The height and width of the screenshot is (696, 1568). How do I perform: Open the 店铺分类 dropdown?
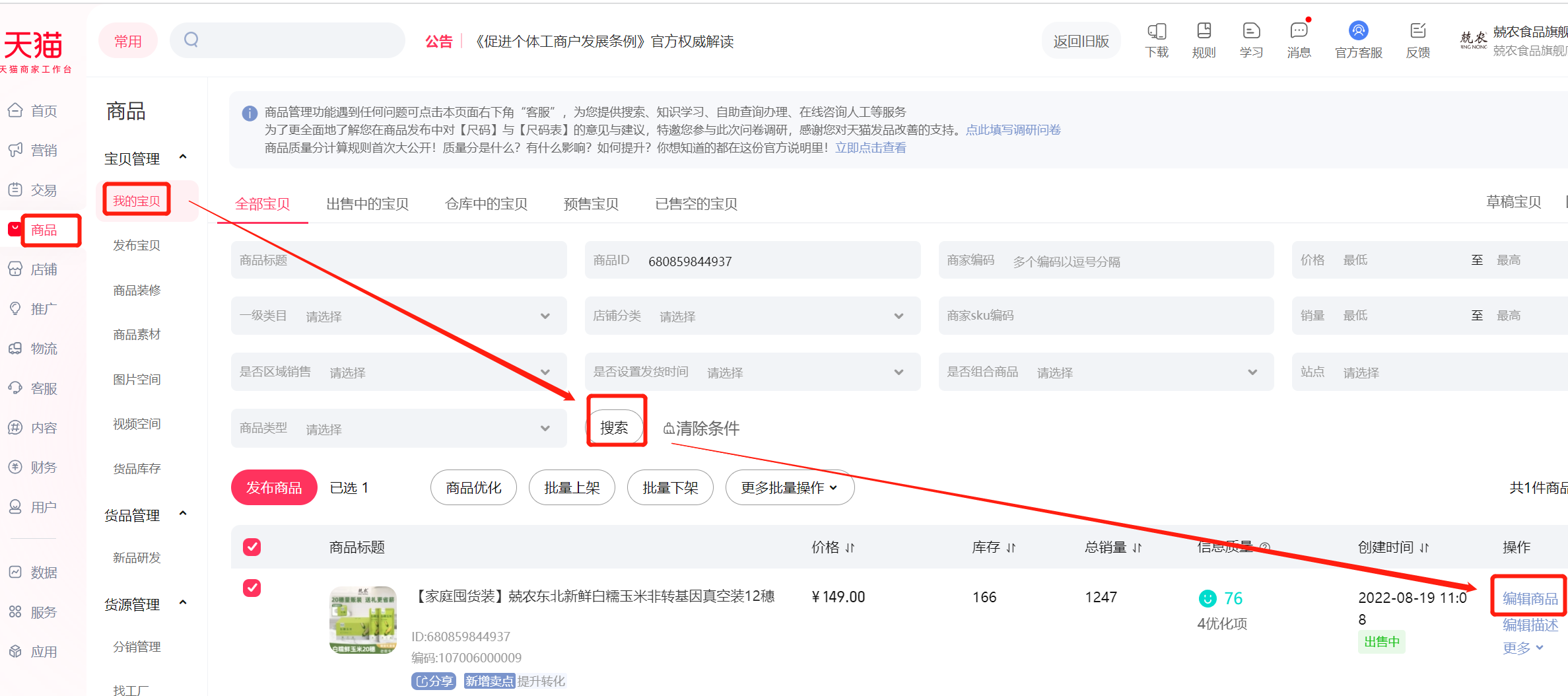click(x=753, y=316)
